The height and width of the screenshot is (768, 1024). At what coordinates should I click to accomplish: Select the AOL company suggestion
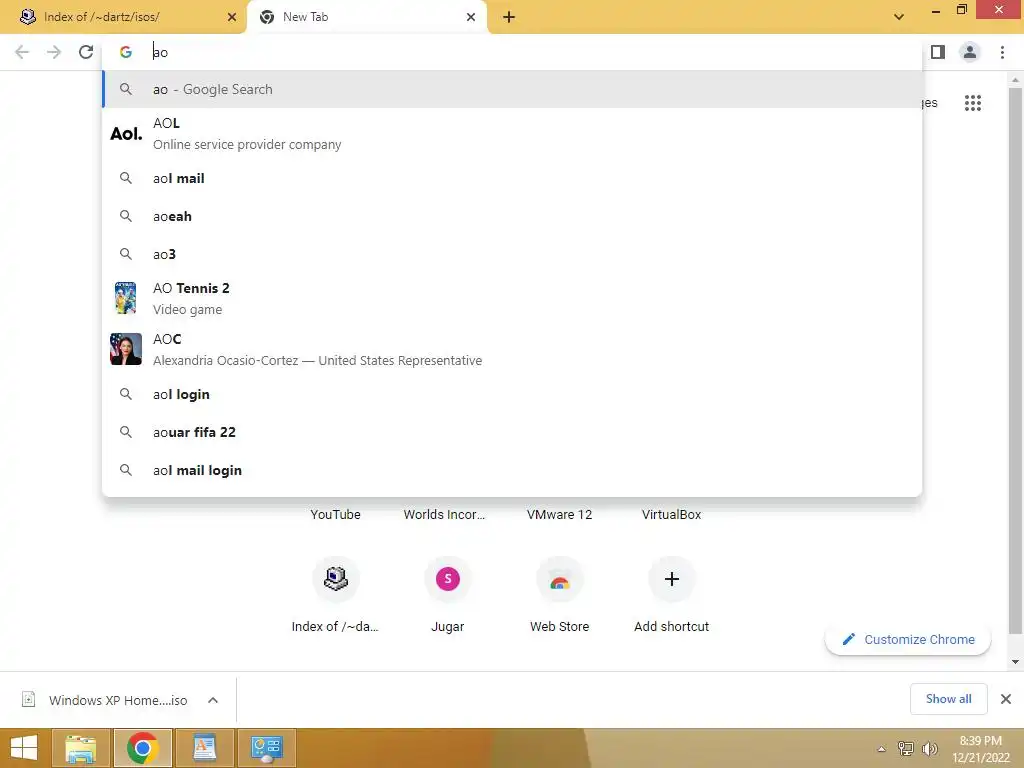pos(512,134)
